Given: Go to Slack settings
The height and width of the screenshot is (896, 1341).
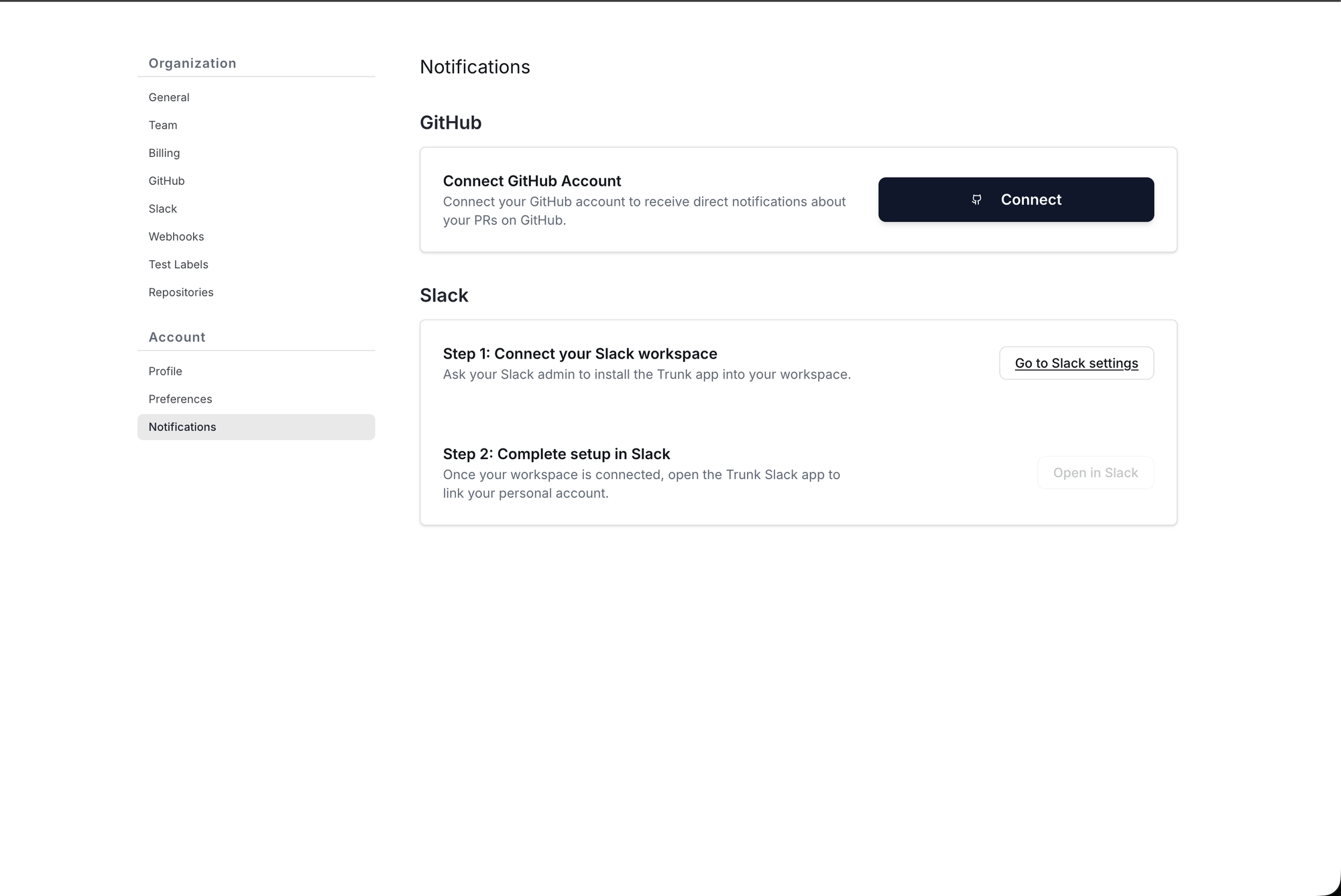Looking at the screenshot, I should tap(1076, 363).
